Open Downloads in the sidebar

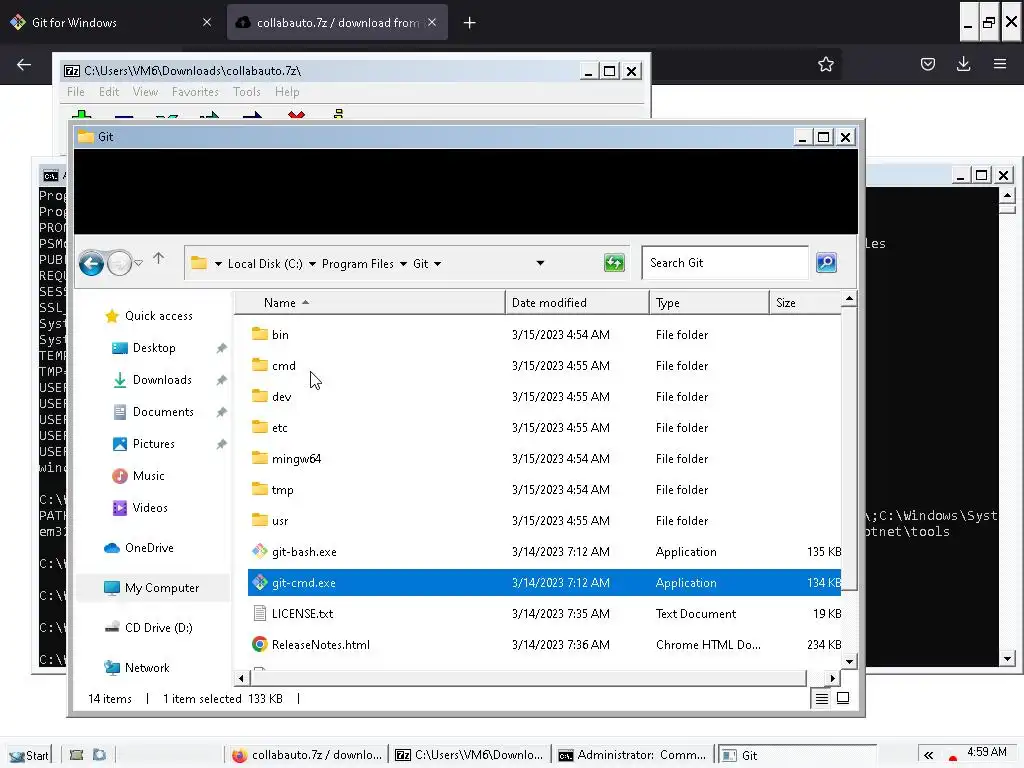162,380
